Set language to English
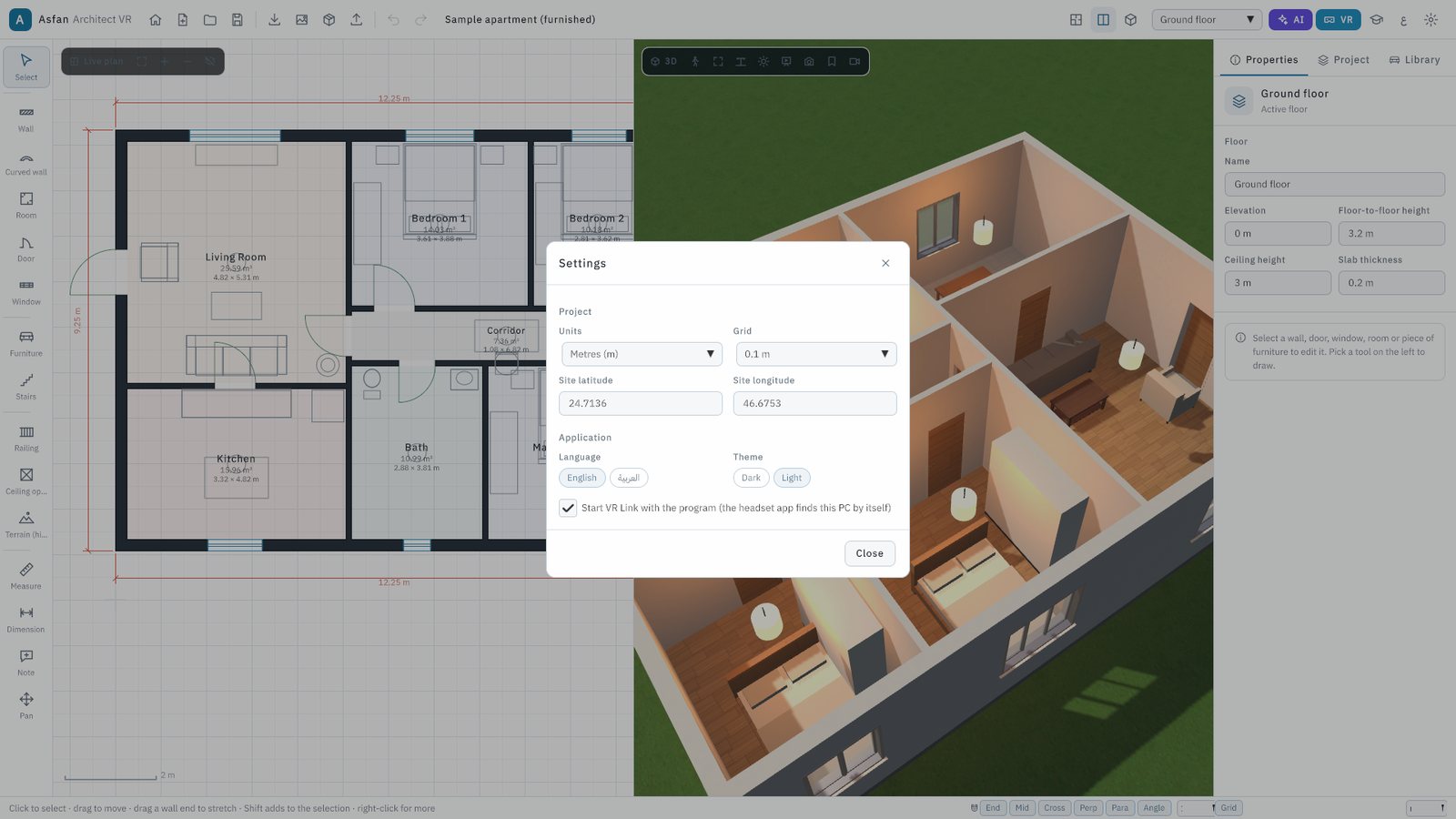1456x819 pixels. click(x=582, y=478)
